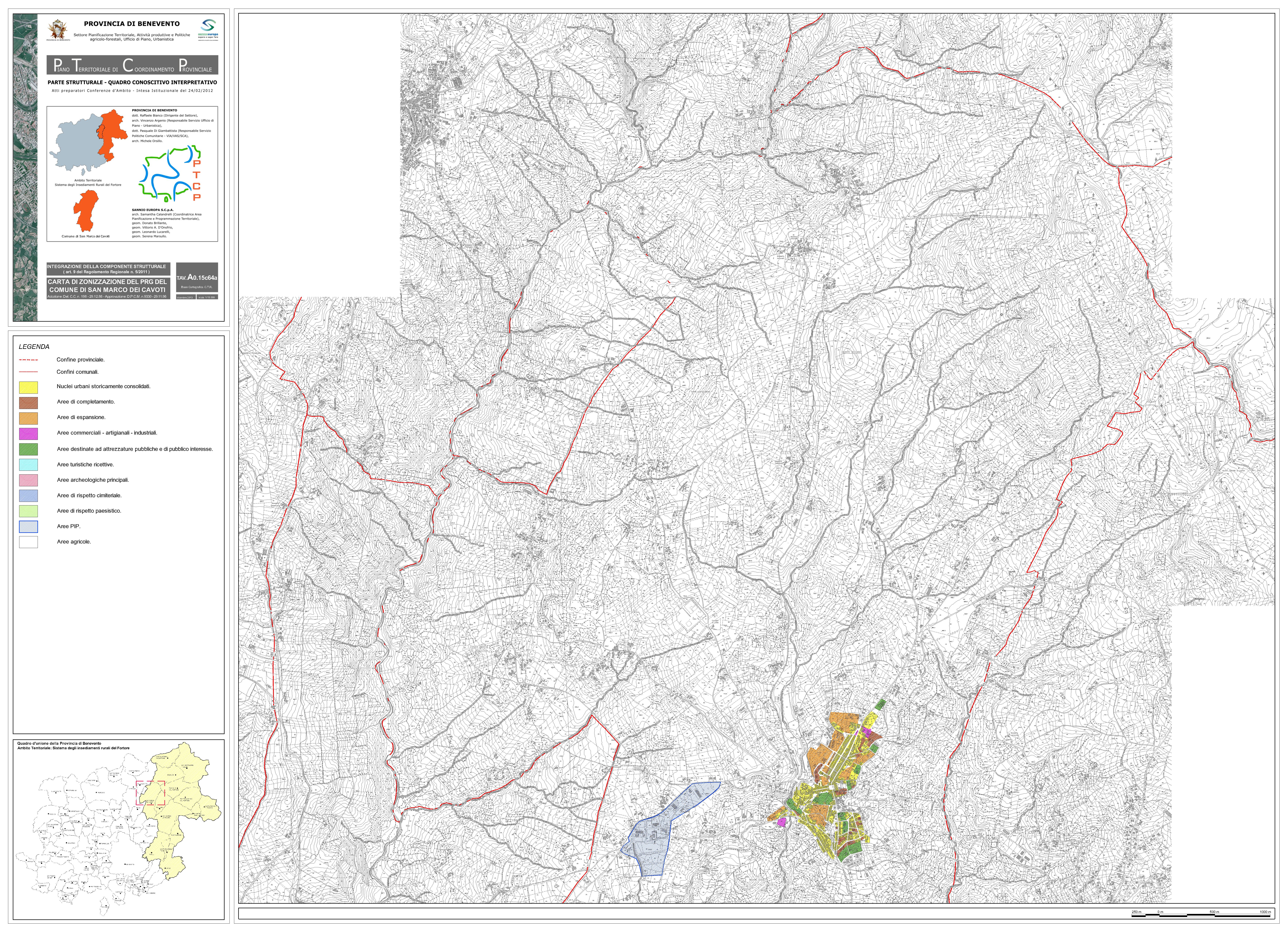Image resolution: width=1288 pixels, height=932 pixels.
Task: Select the green attrezzature pubbliche swatch
Action: (x=28, y=449)
